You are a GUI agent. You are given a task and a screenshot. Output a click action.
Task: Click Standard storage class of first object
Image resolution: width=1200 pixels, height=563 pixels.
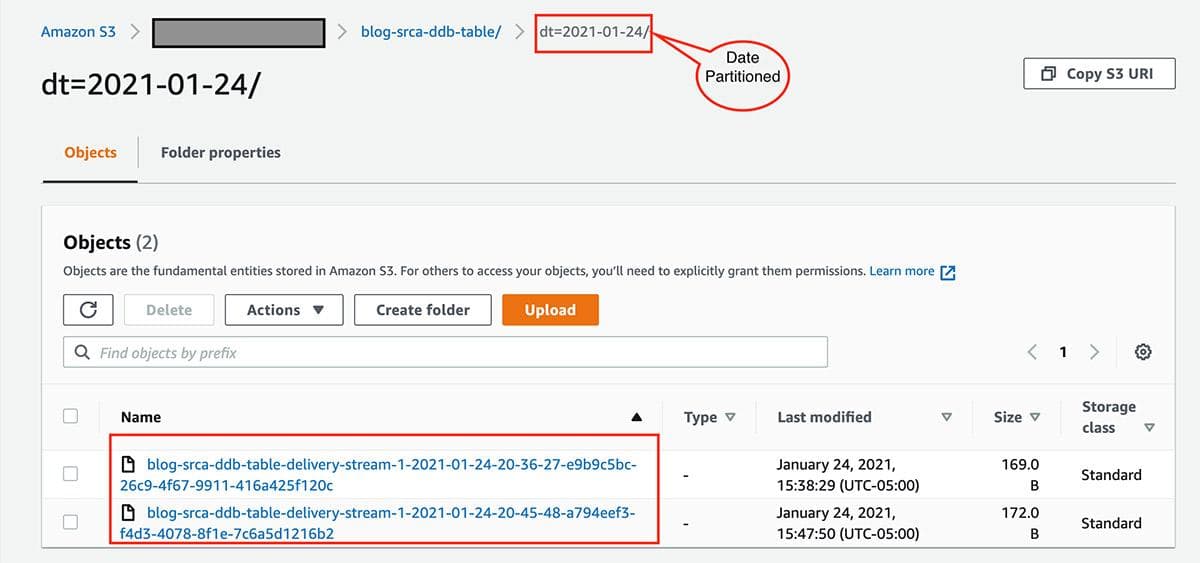(x=1111, y=475)
